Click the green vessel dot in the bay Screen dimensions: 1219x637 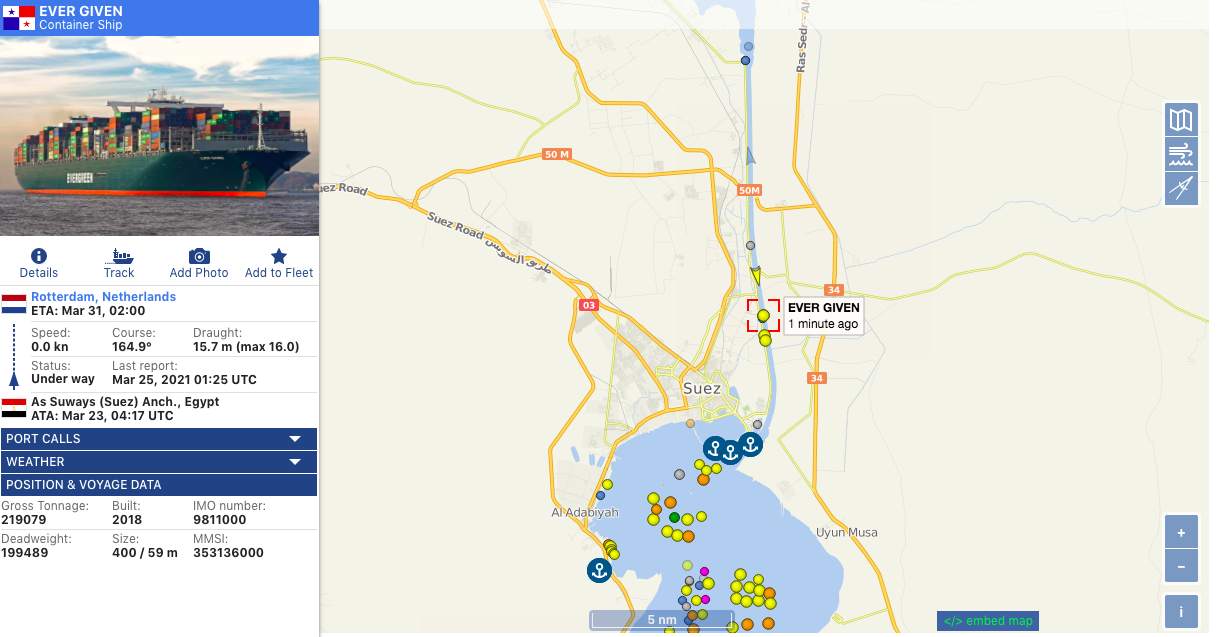(x=674, y=517)
